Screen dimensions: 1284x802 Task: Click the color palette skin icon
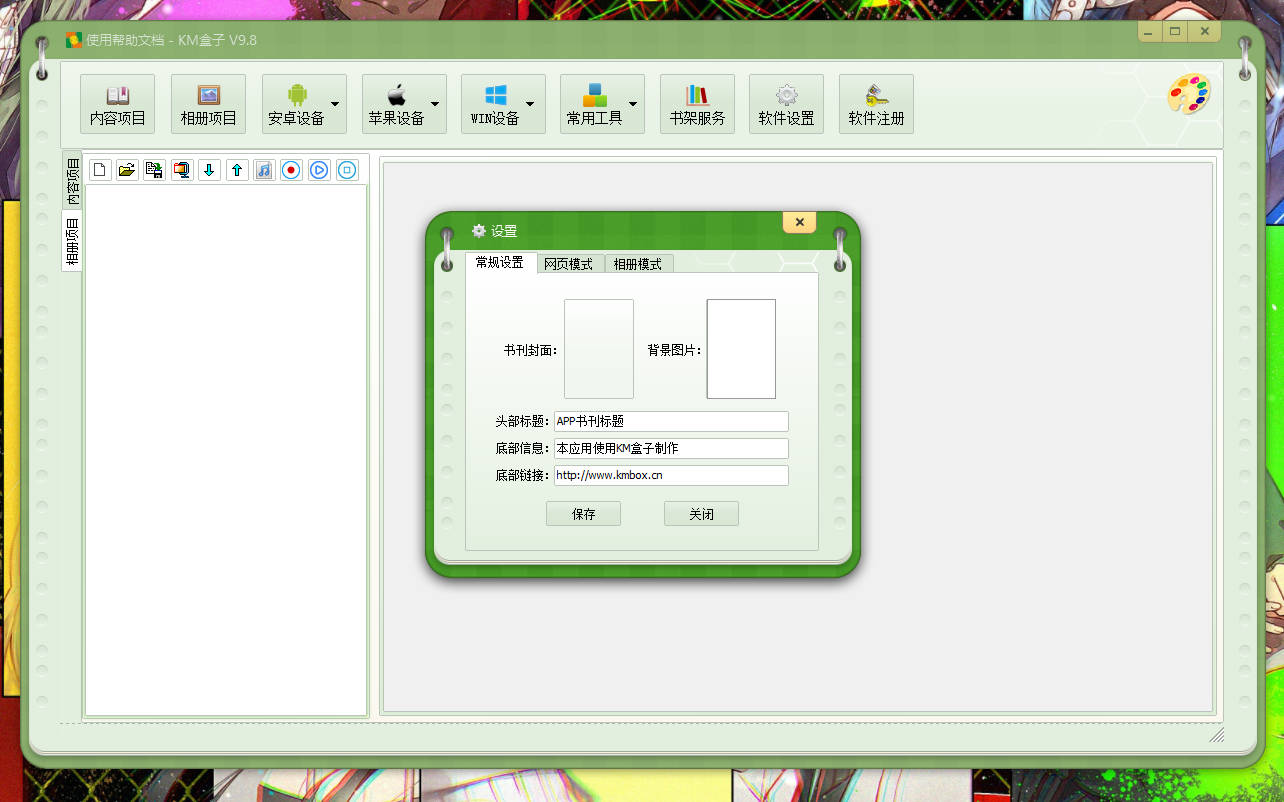point(1189,95)
